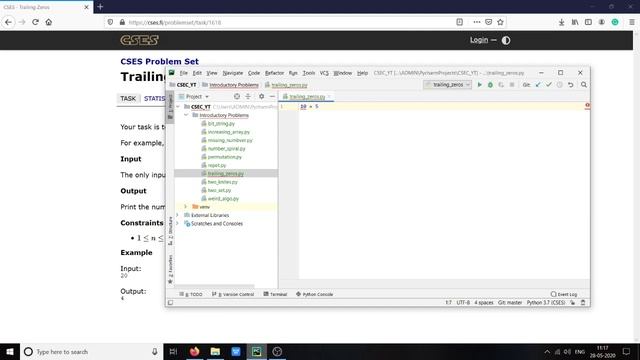The height and width of the screenshot is (360, 640).
Task: Click the Stop process icon
Action: (512, 85)
